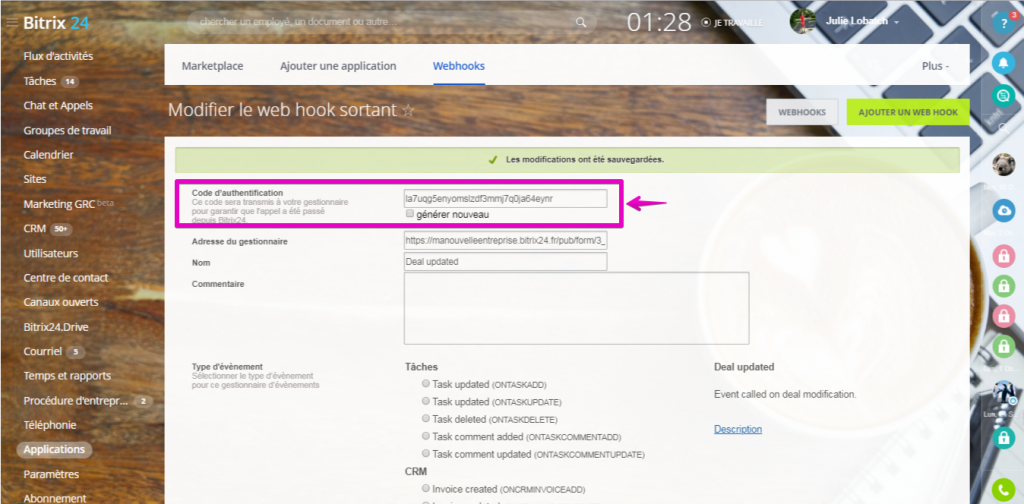Open Chat et Appels in left menu

[58, 105]
